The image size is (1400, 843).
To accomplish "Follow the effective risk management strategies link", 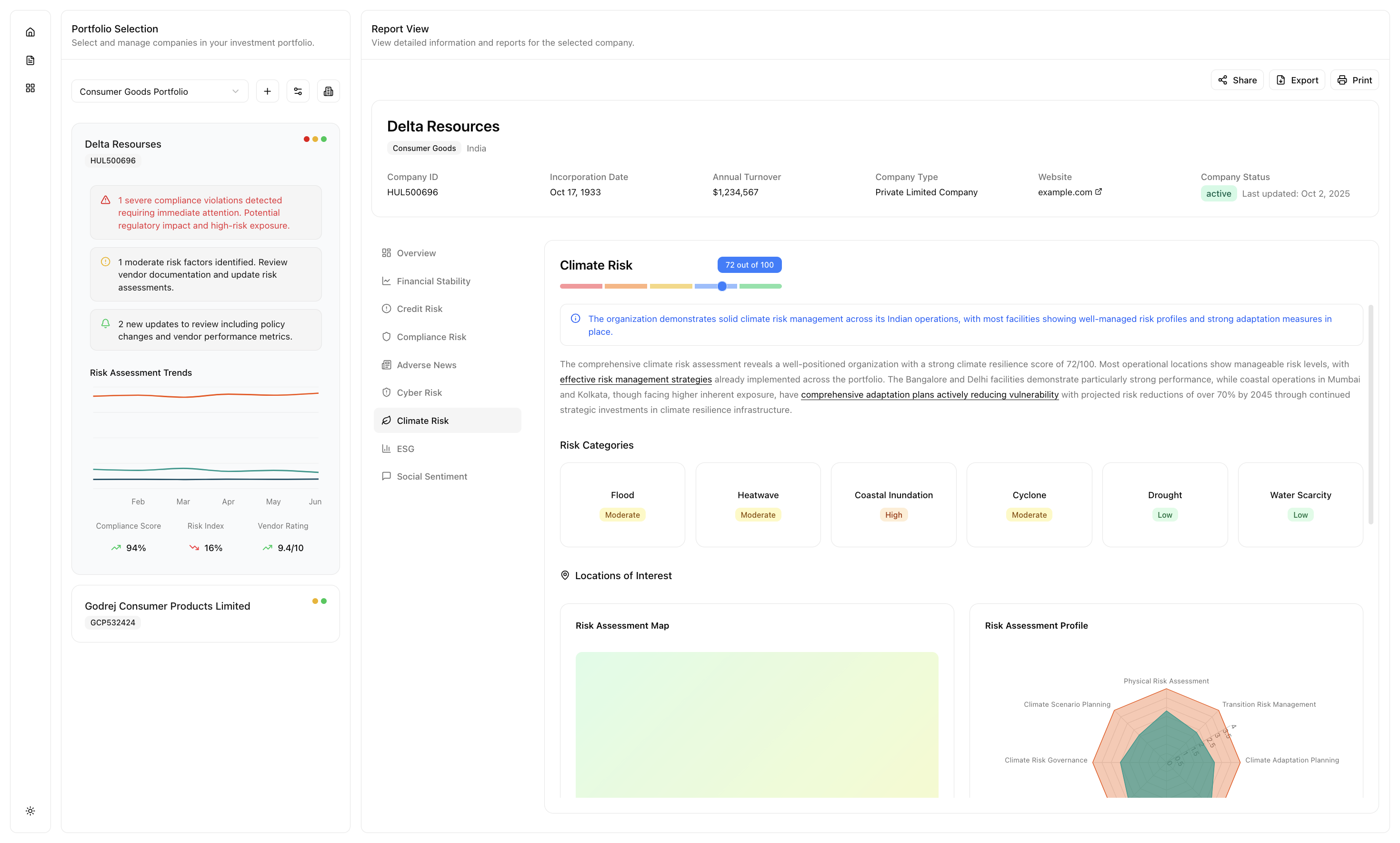I will coord(636,380).
